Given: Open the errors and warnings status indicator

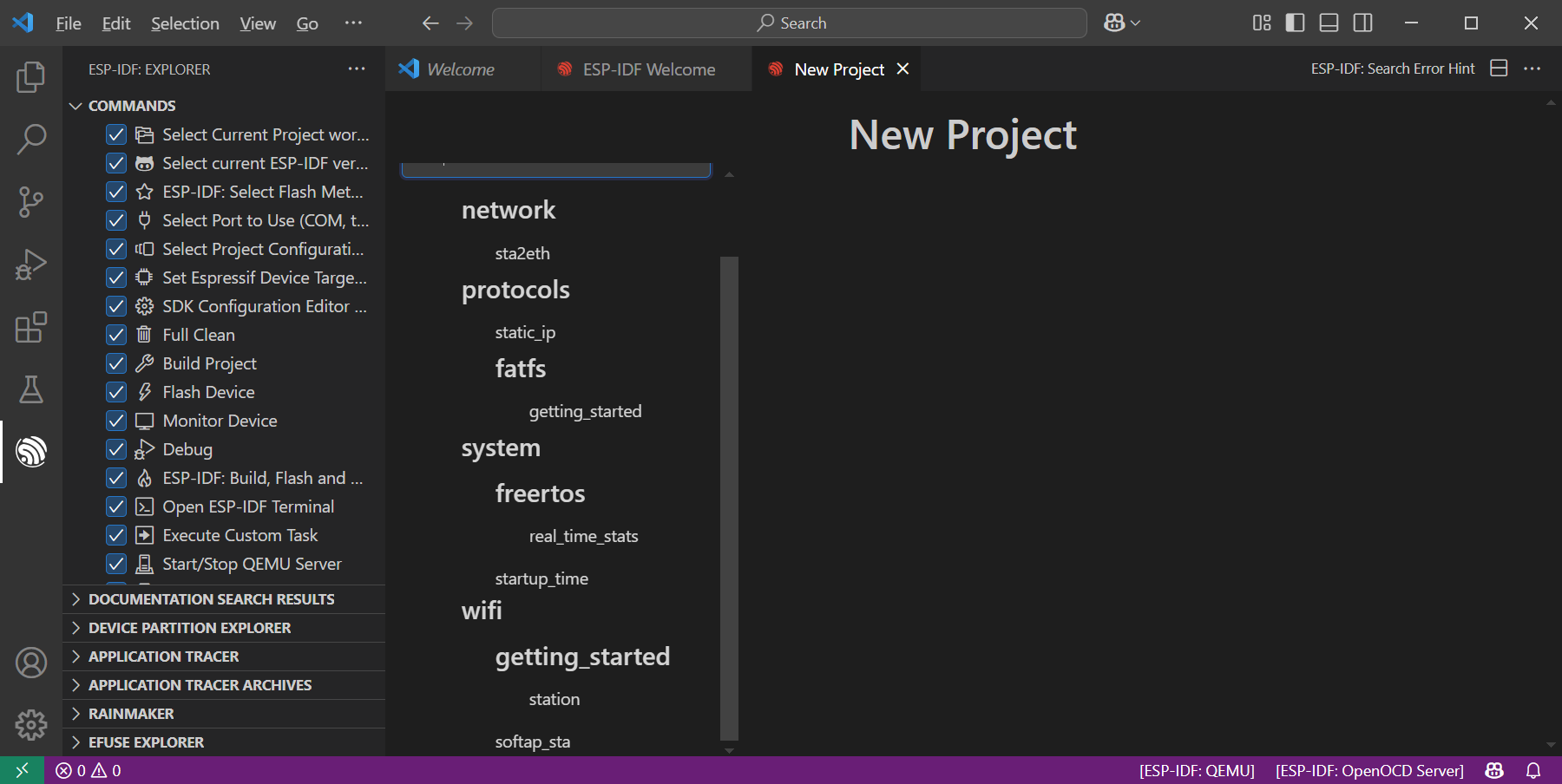Looking at the screenshot, I should pos(89,770).
